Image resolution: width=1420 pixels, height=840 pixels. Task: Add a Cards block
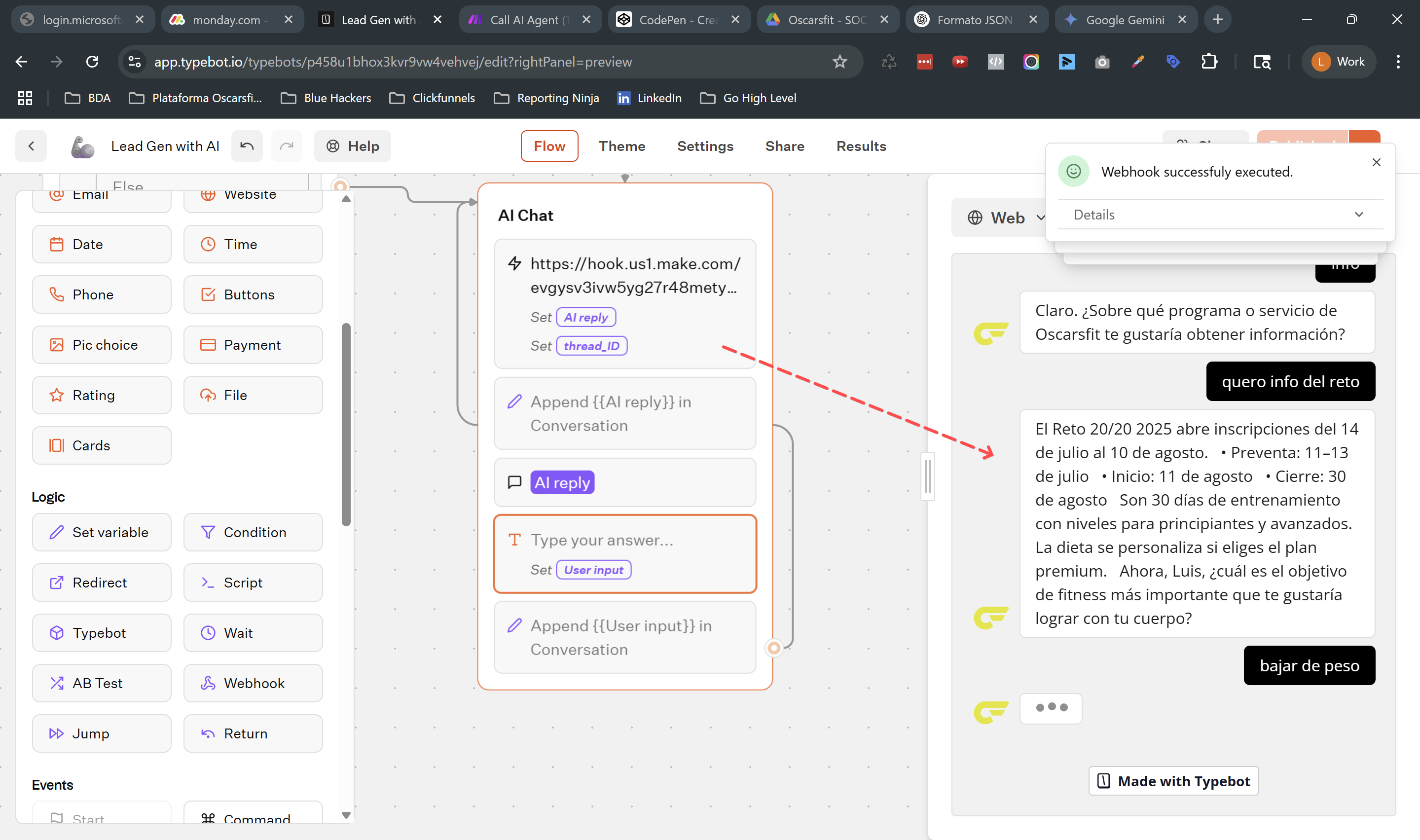click(101, 445)
